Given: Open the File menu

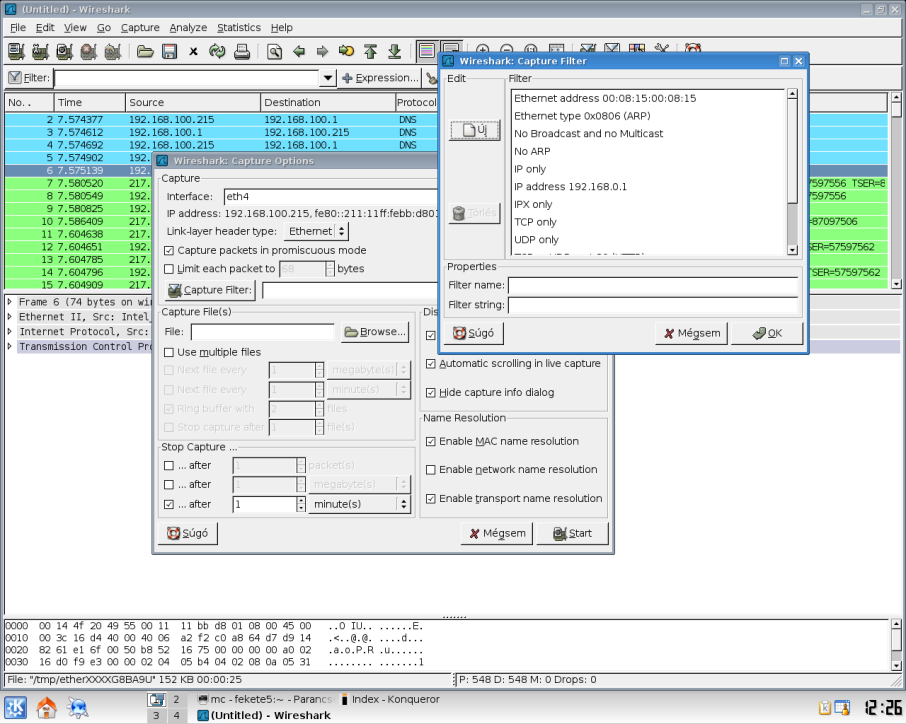Looking at the screenshot, I should click(x=17, y=27).
